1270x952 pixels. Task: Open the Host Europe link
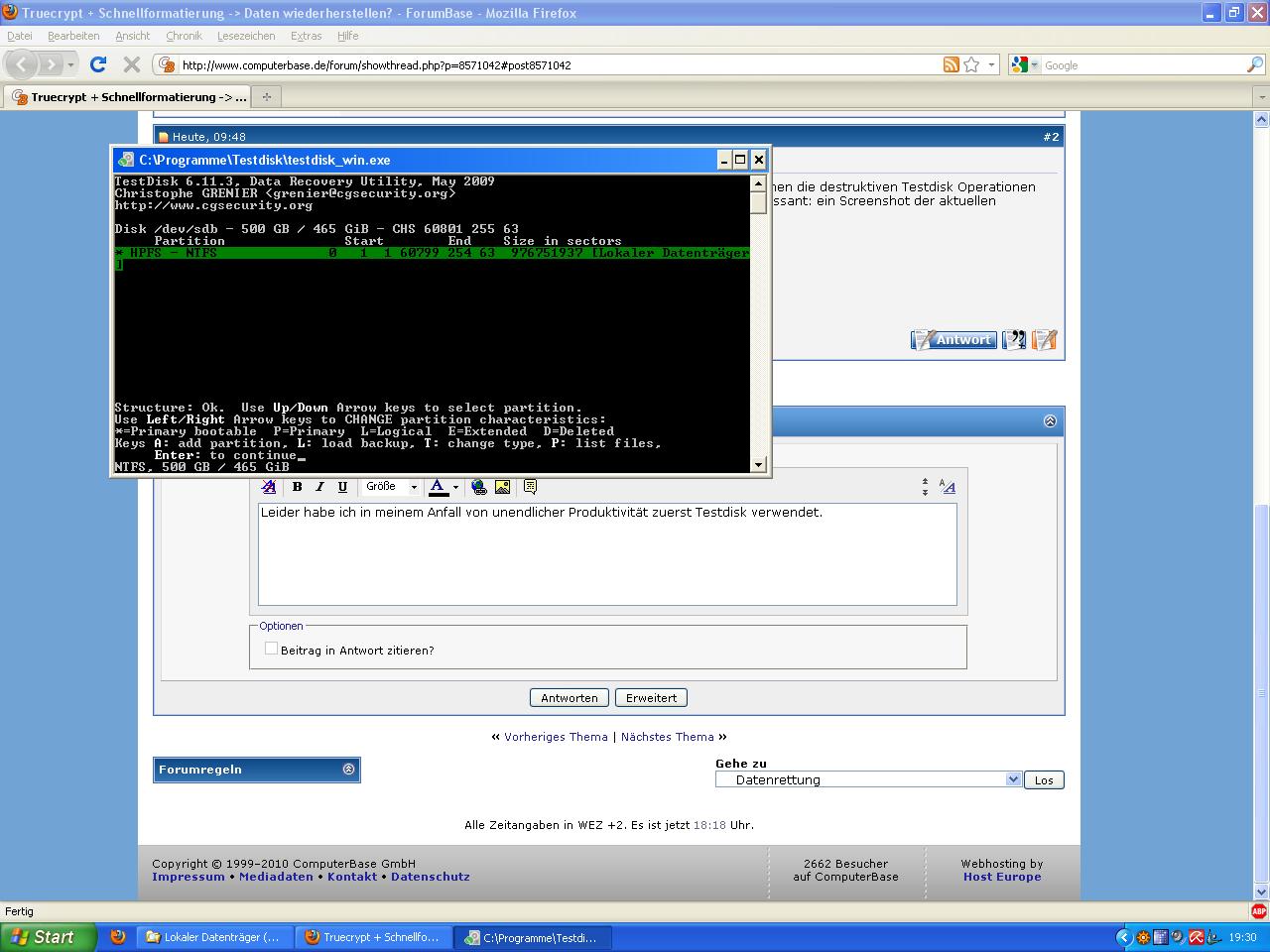(1002, 877)
